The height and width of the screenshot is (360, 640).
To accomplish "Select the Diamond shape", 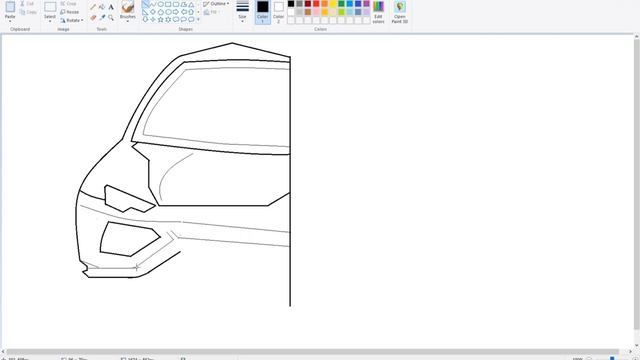I will click(153, 12).
